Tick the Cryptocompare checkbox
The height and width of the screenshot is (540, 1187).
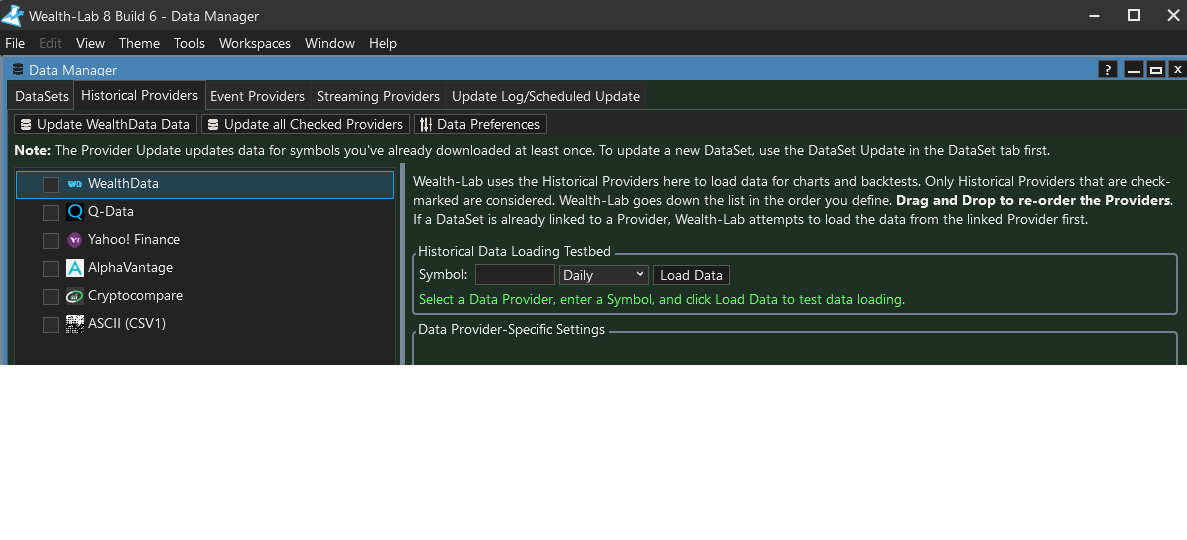pos(51,297)
